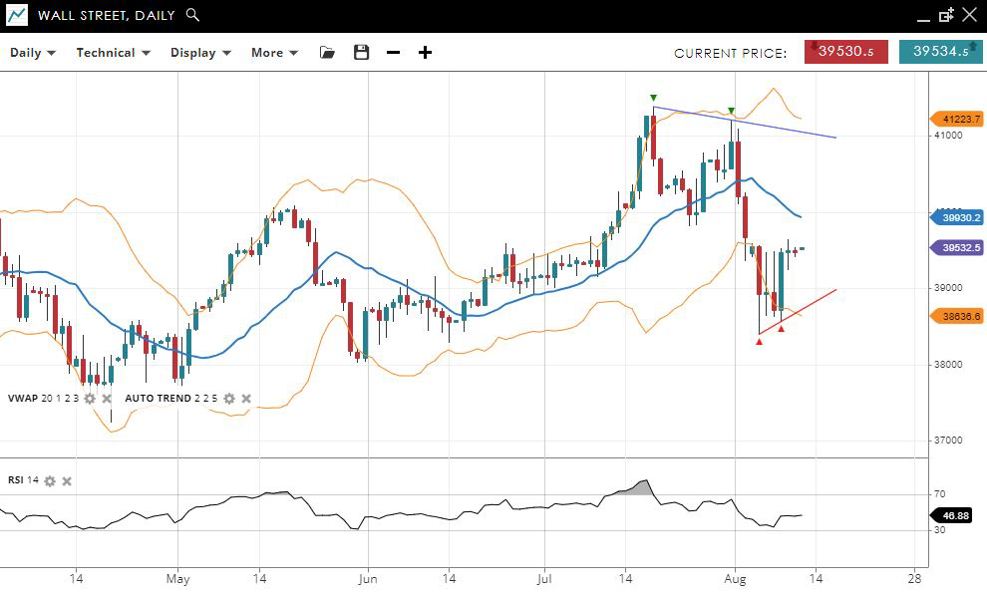Image resolution: width=987 pixels, height=593 pixels.
Task: Zoom in using the plus icon
Action: coord(425,53)
